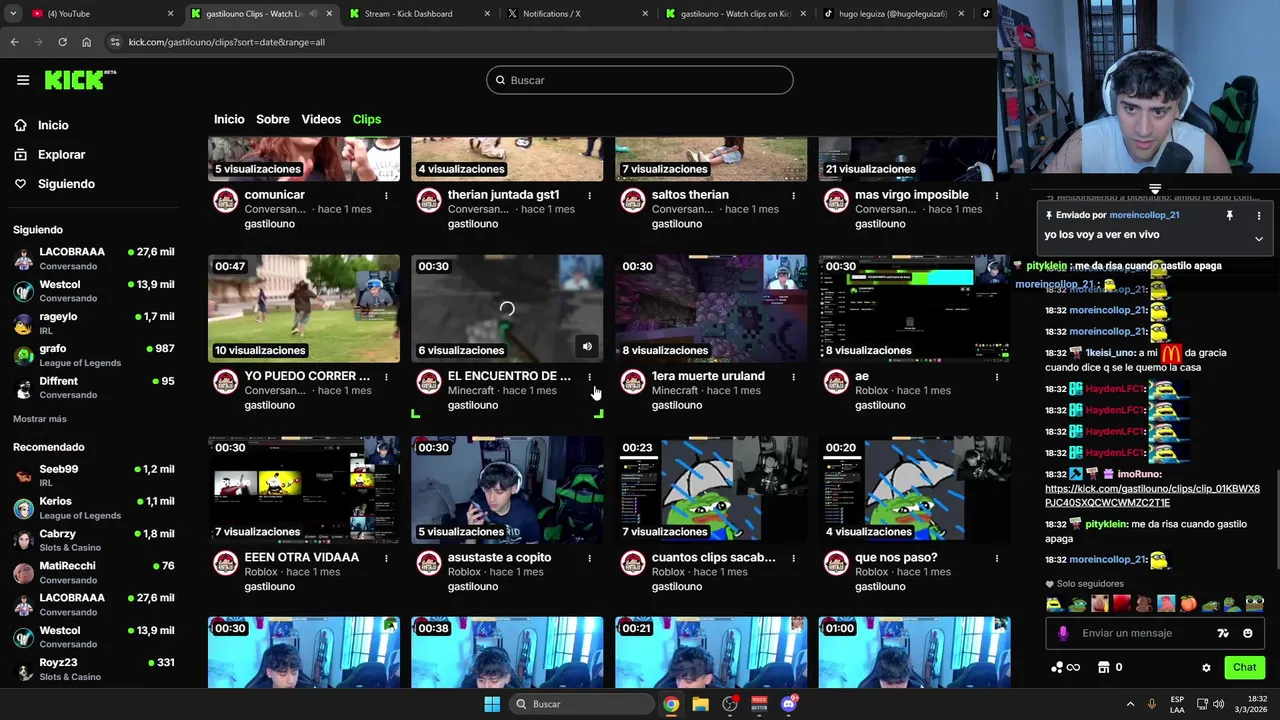Switch to the Videos channel tab

click(x=321, y=119)
